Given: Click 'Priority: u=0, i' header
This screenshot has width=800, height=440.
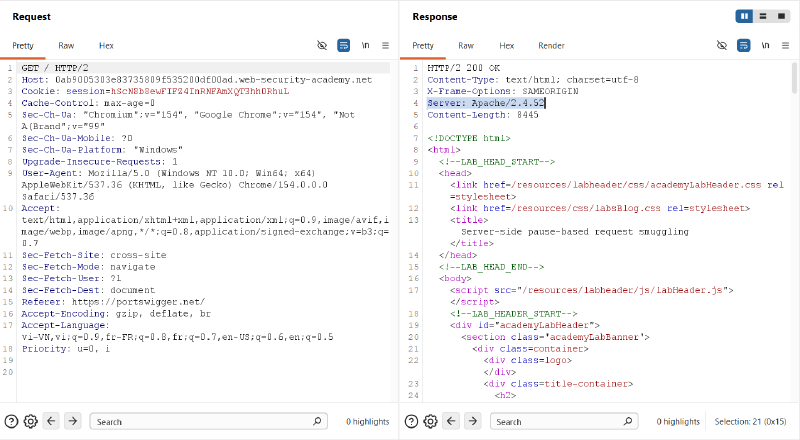Looking at the screenshot, I should click(65, 349).
